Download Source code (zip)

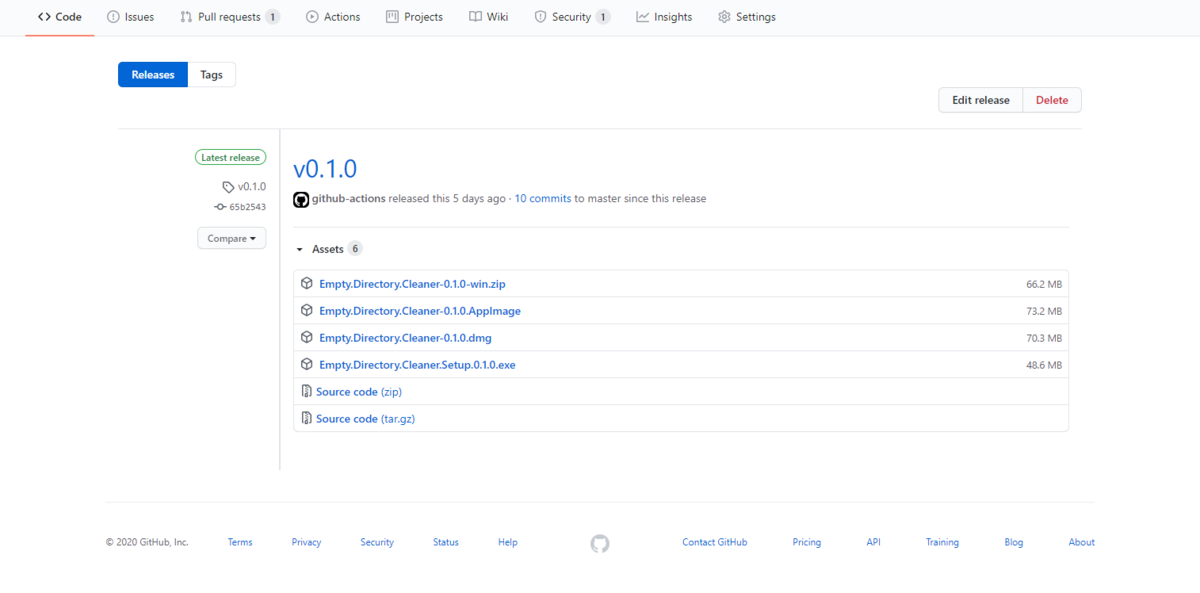coord(359,392)
